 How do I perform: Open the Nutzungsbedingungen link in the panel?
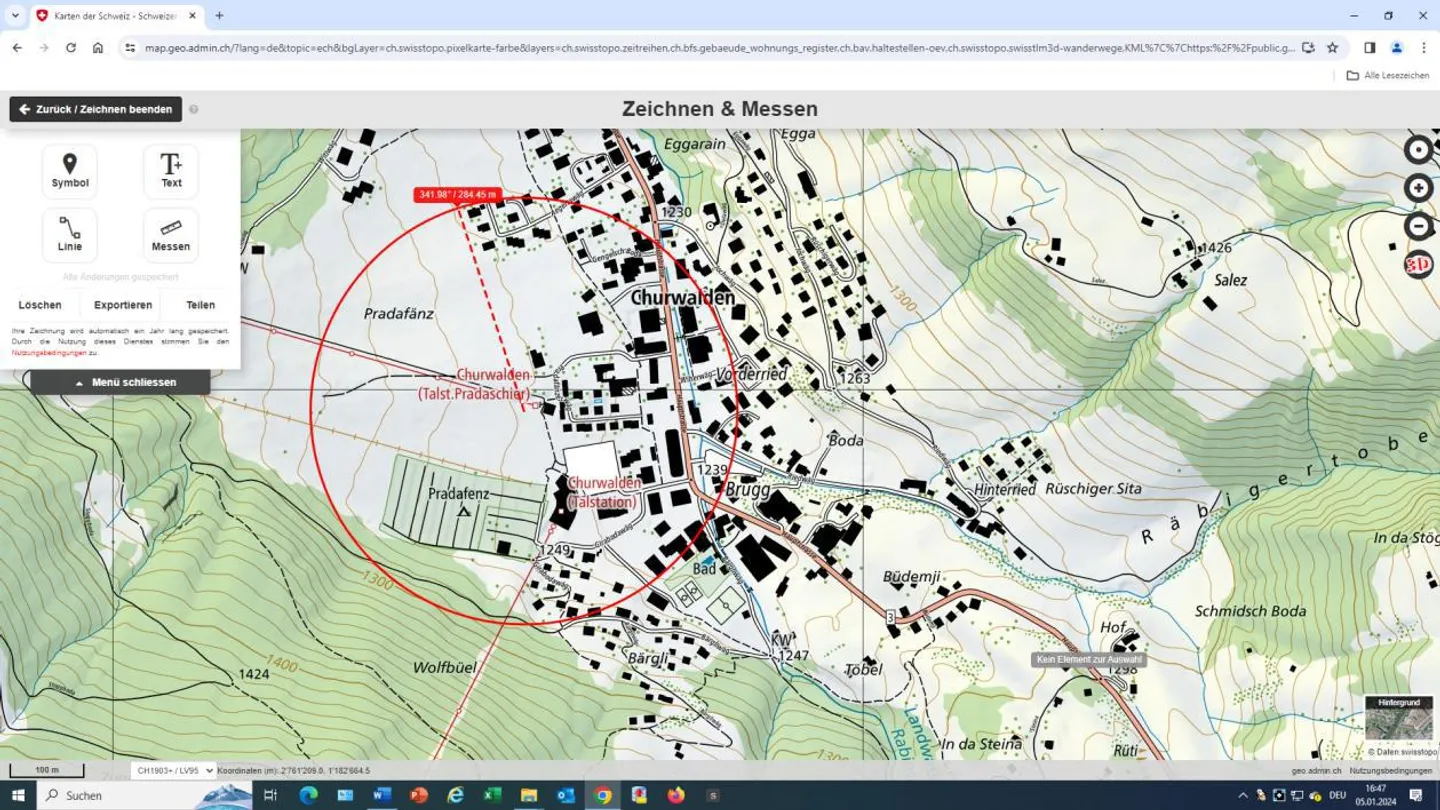(49, 353)
